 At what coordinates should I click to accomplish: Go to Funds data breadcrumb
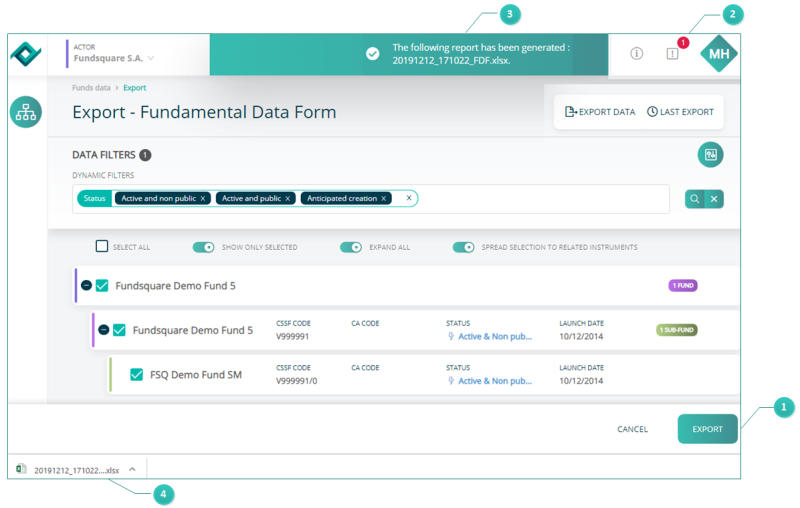91,88
